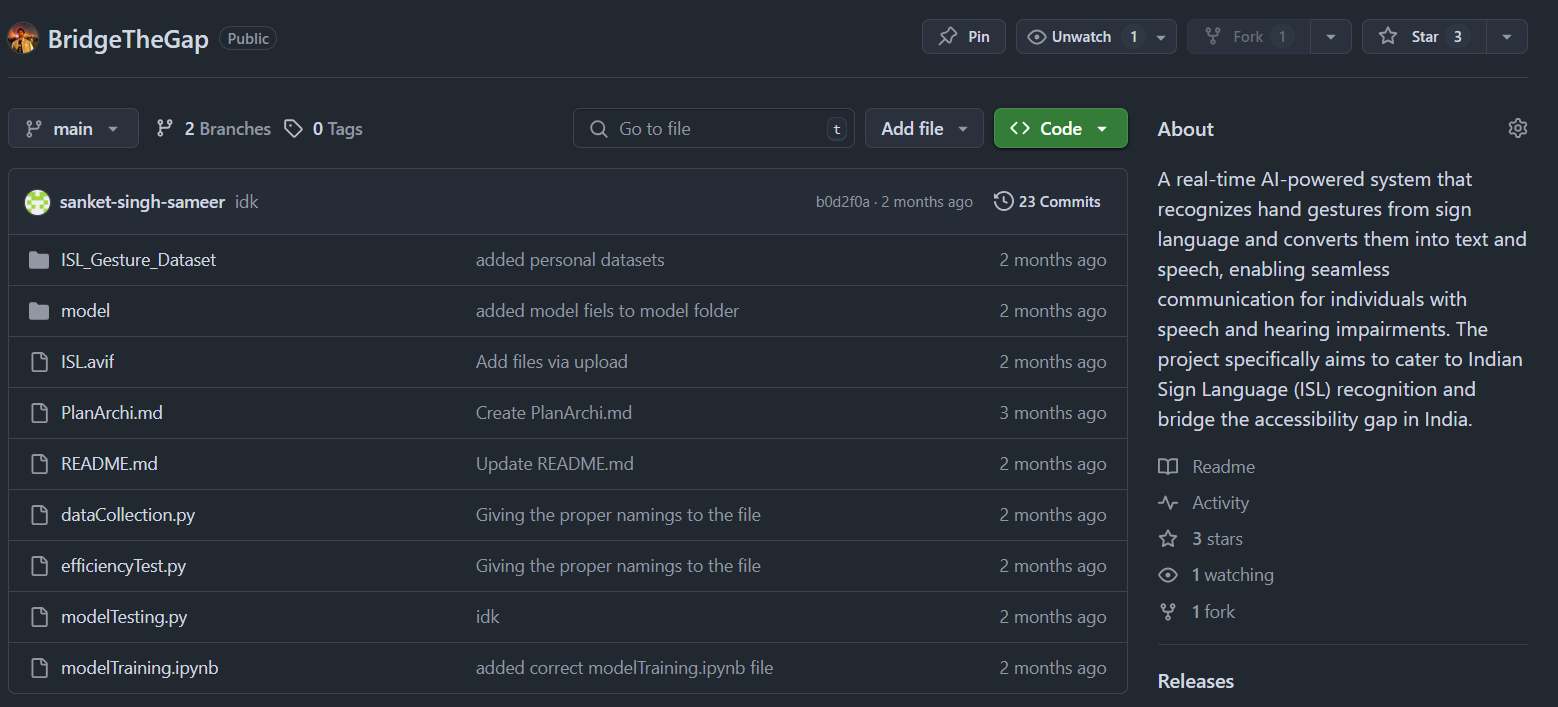Expand the Add file dropdown
Screen dimensions: 1558x707
tap(924, 129)
